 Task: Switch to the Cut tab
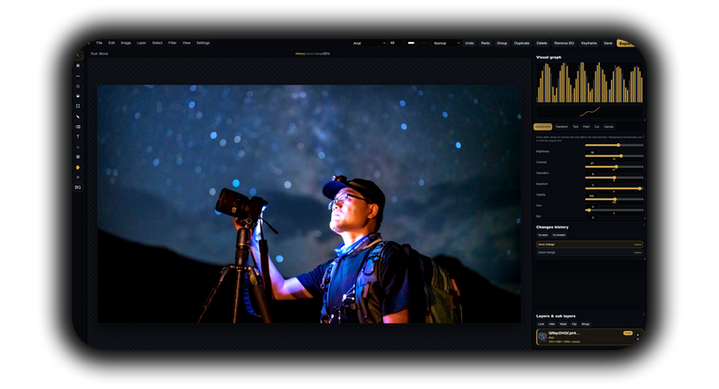597,127
